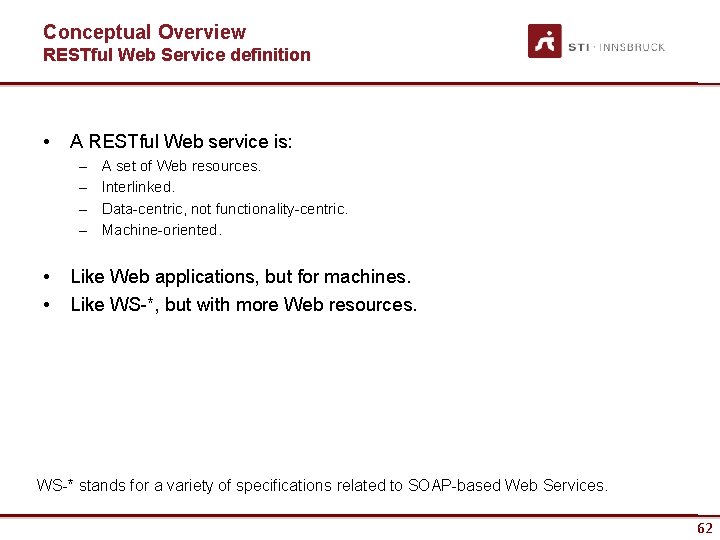Click the 'A RESTful Web service is:' bullet

(x=181, y=141)
